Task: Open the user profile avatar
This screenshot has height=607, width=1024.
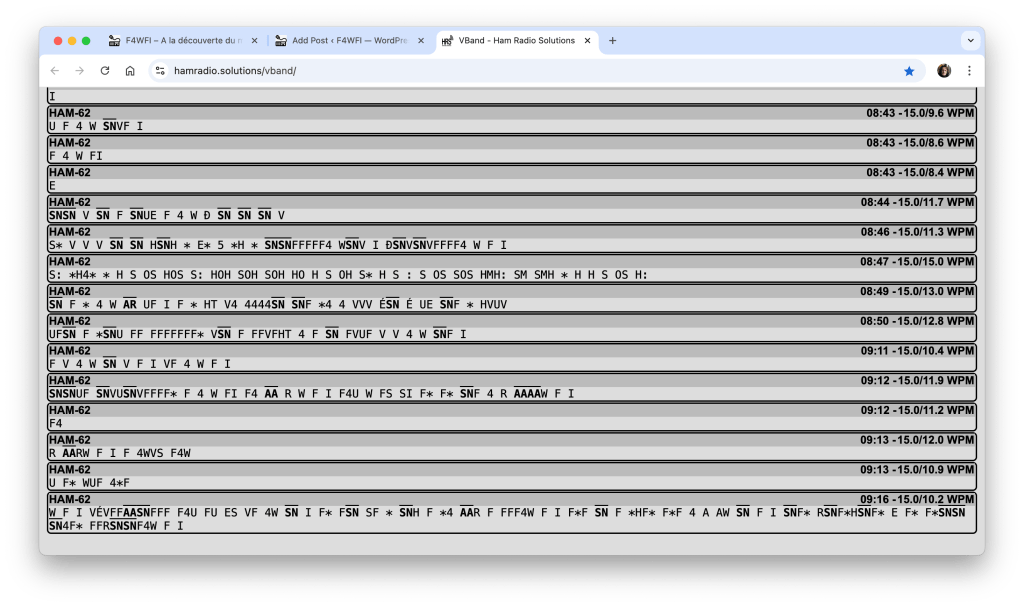Action: 944,71
